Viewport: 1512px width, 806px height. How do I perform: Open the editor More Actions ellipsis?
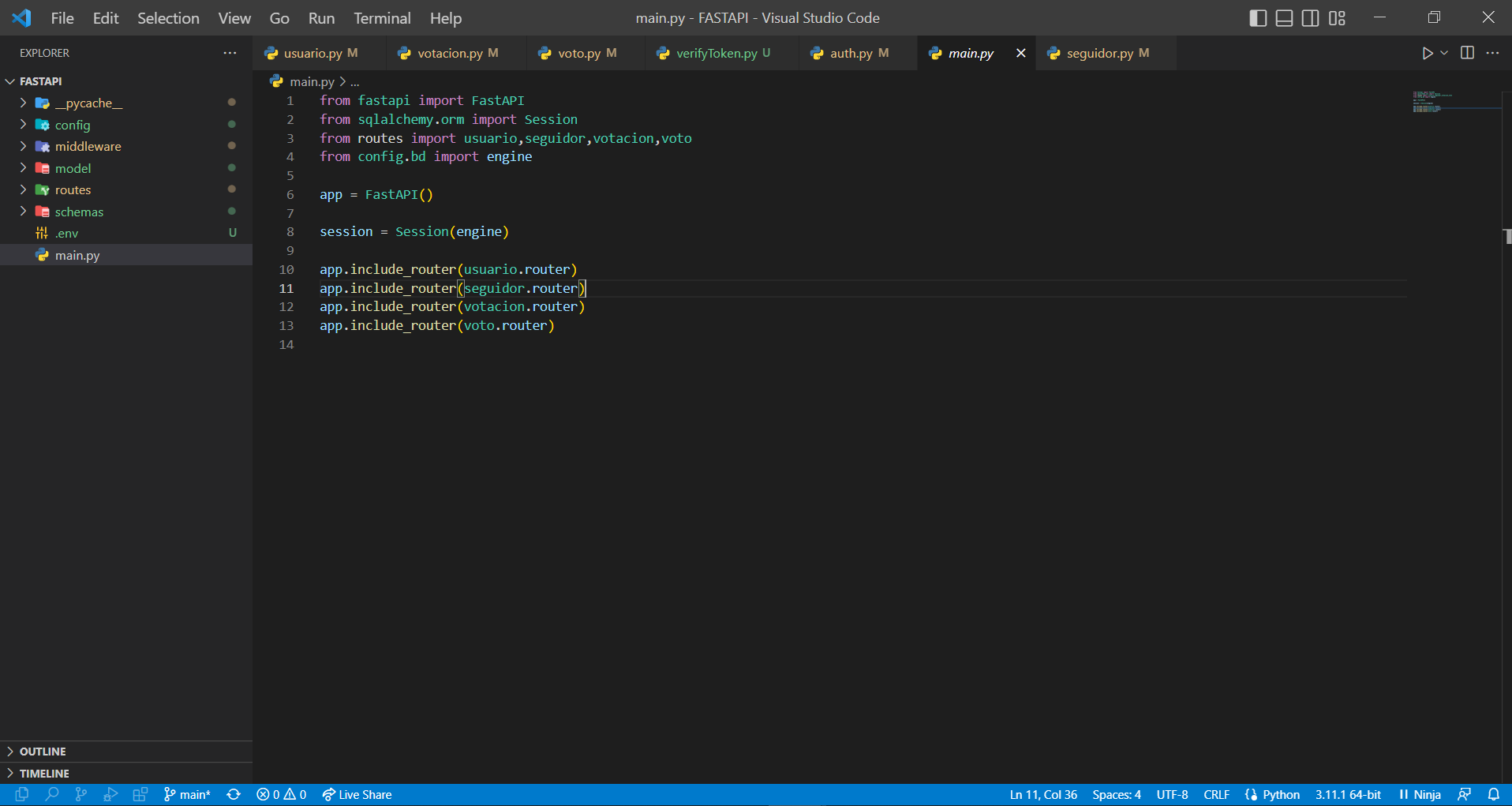(1492, 53)
